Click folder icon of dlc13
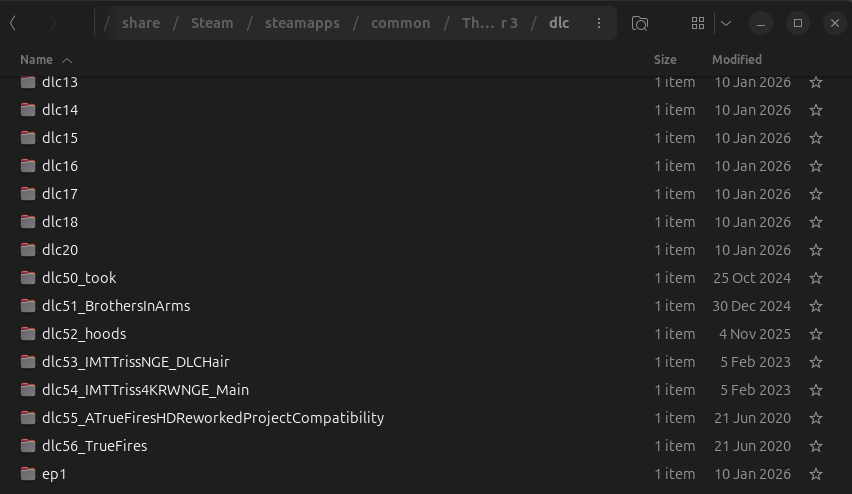The width and height of the screenshot is (852, 494). coord(28,82)
